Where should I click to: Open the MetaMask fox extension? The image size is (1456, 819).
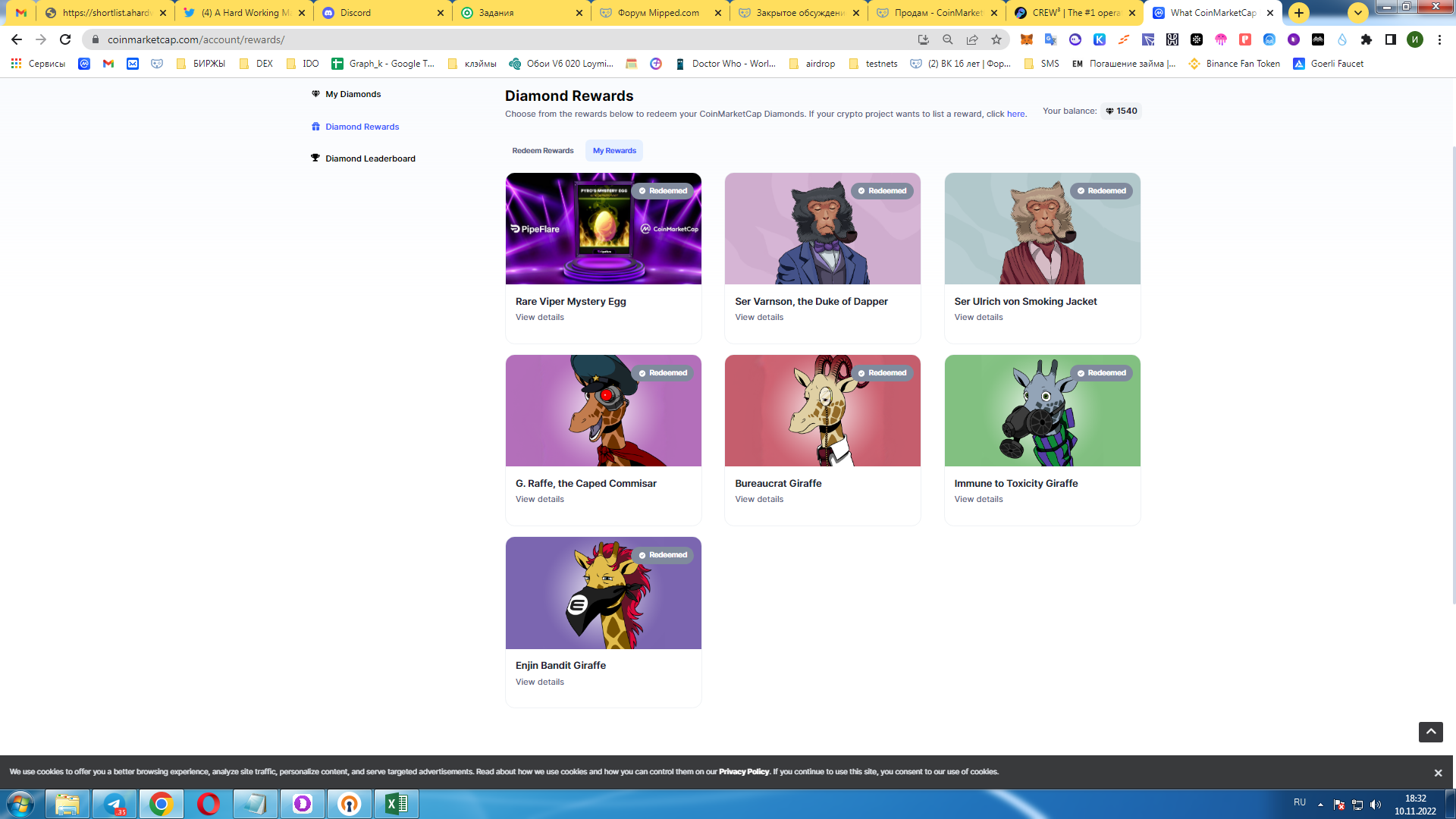coord(1027,39)
